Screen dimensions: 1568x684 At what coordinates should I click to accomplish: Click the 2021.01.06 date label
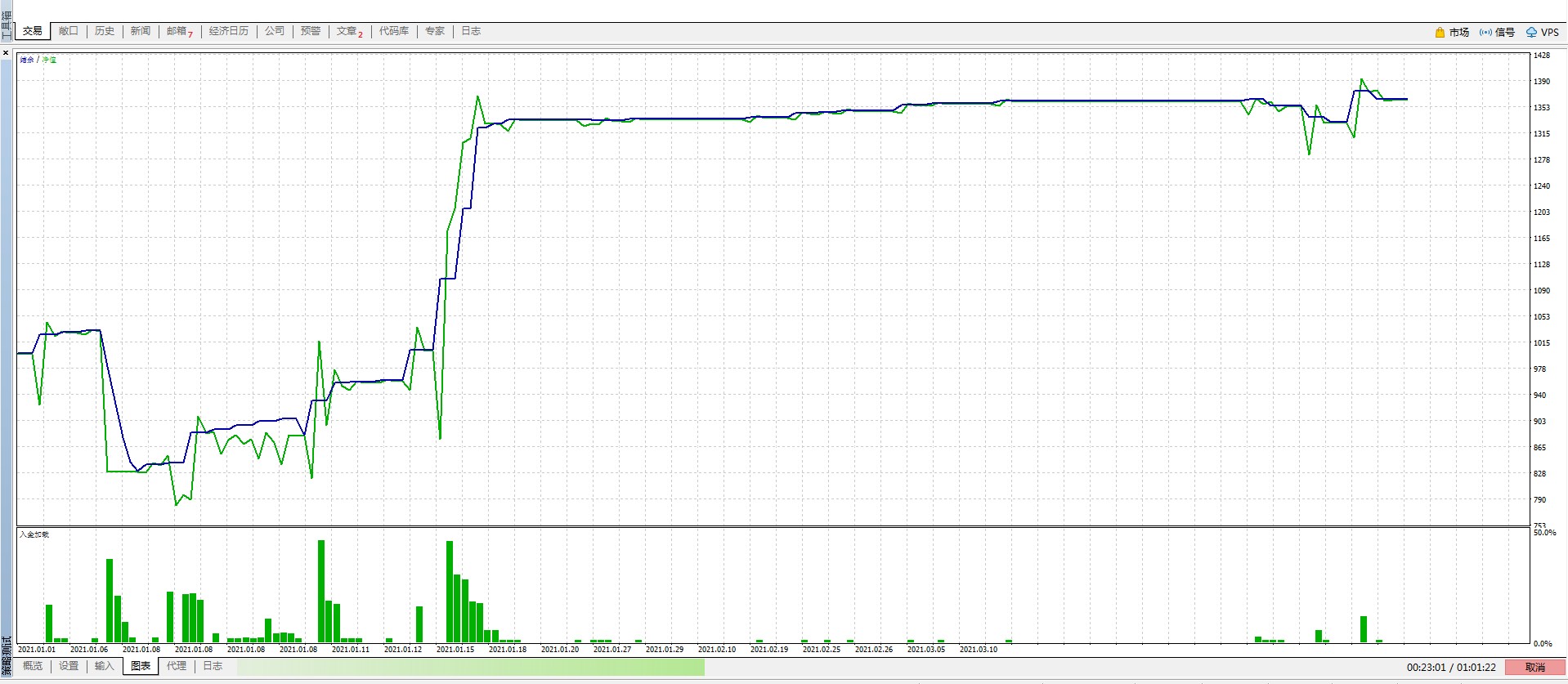[x=89, y=650]
